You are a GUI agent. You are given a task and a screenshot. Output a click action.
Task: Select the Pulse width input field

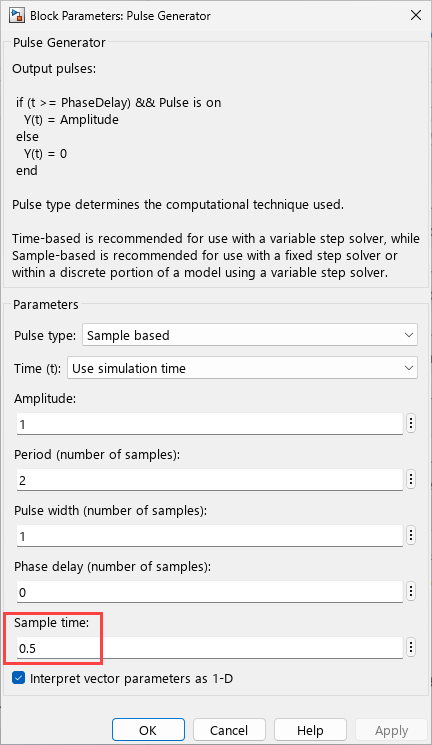tap(210, 535)
